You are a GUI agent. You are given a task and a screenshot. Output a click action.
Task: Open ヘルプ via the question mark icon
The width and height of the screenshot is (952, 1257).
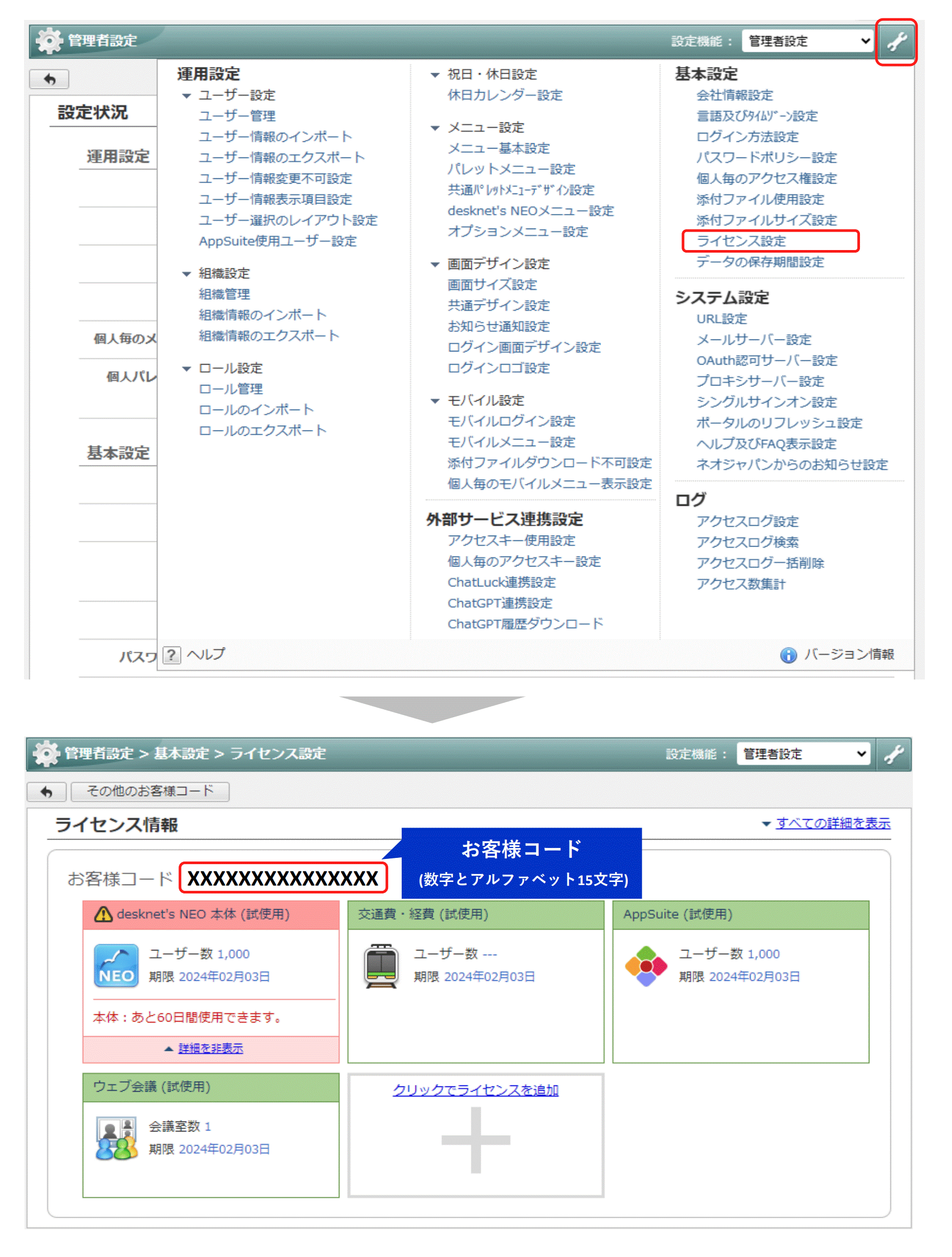pyautogui.click(x=171, y=654)
